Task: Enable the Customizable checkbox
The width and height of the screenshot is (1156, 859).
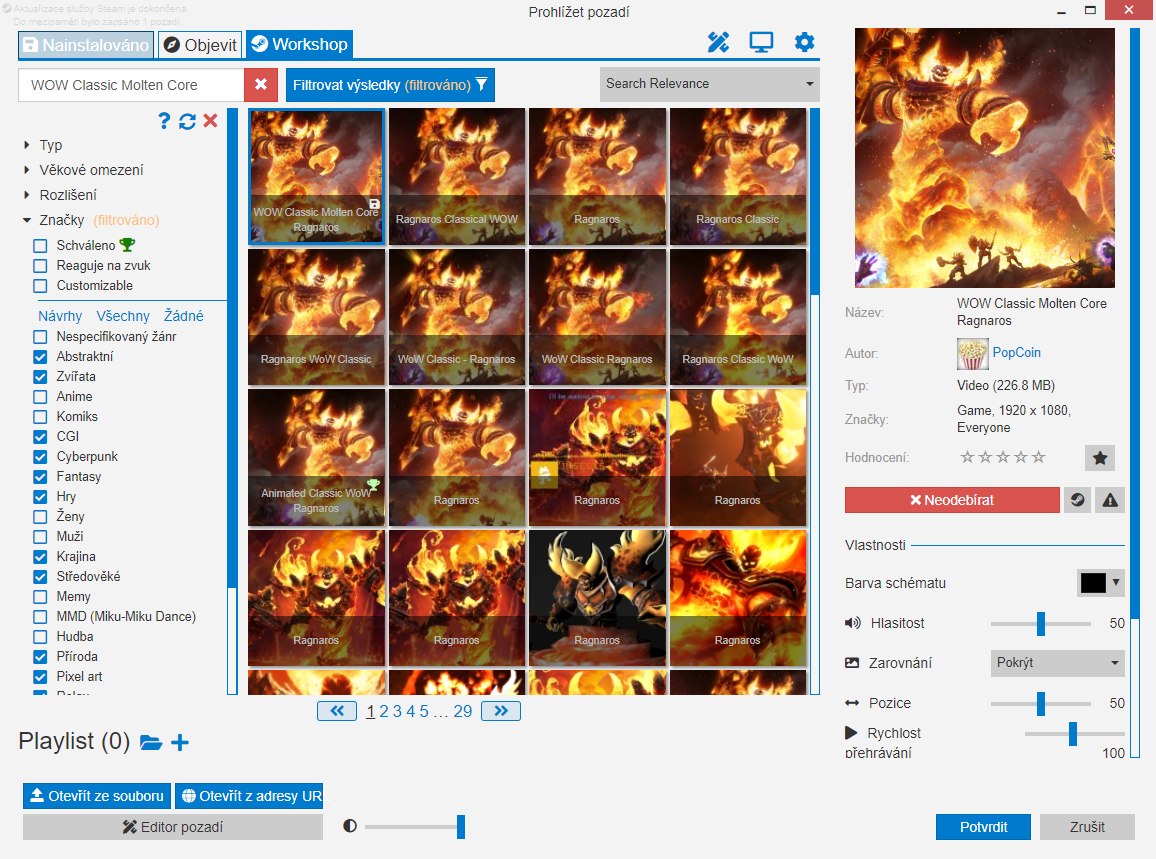Action: click(41, 285)
